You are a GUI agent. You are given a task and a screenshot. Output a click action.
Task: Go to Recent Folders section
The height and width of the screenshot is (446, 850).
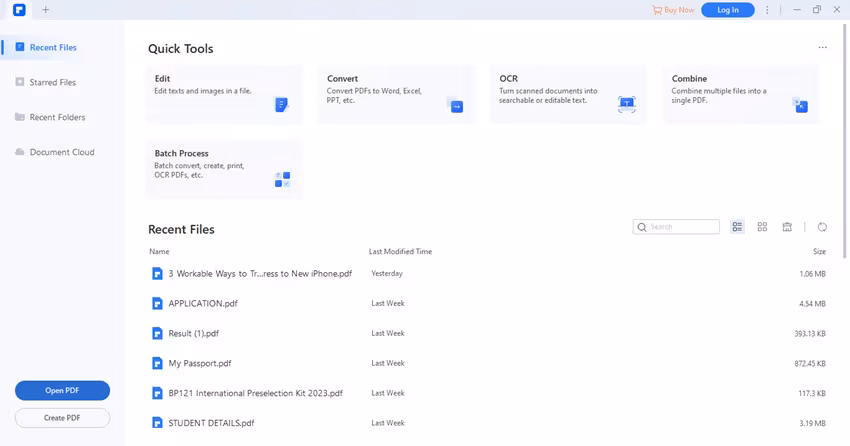point(57,117)
